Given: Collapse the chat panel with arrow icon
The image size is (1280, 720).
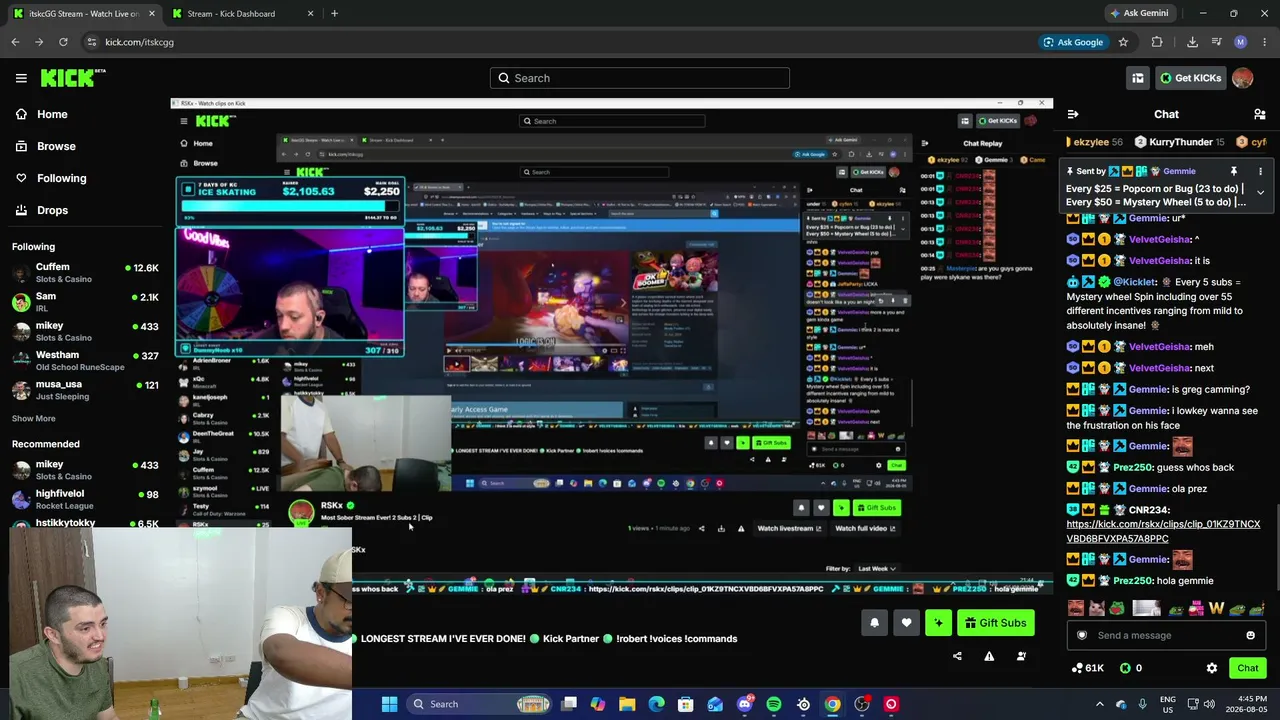Looking at the screenshot, I should [1073, 115].
